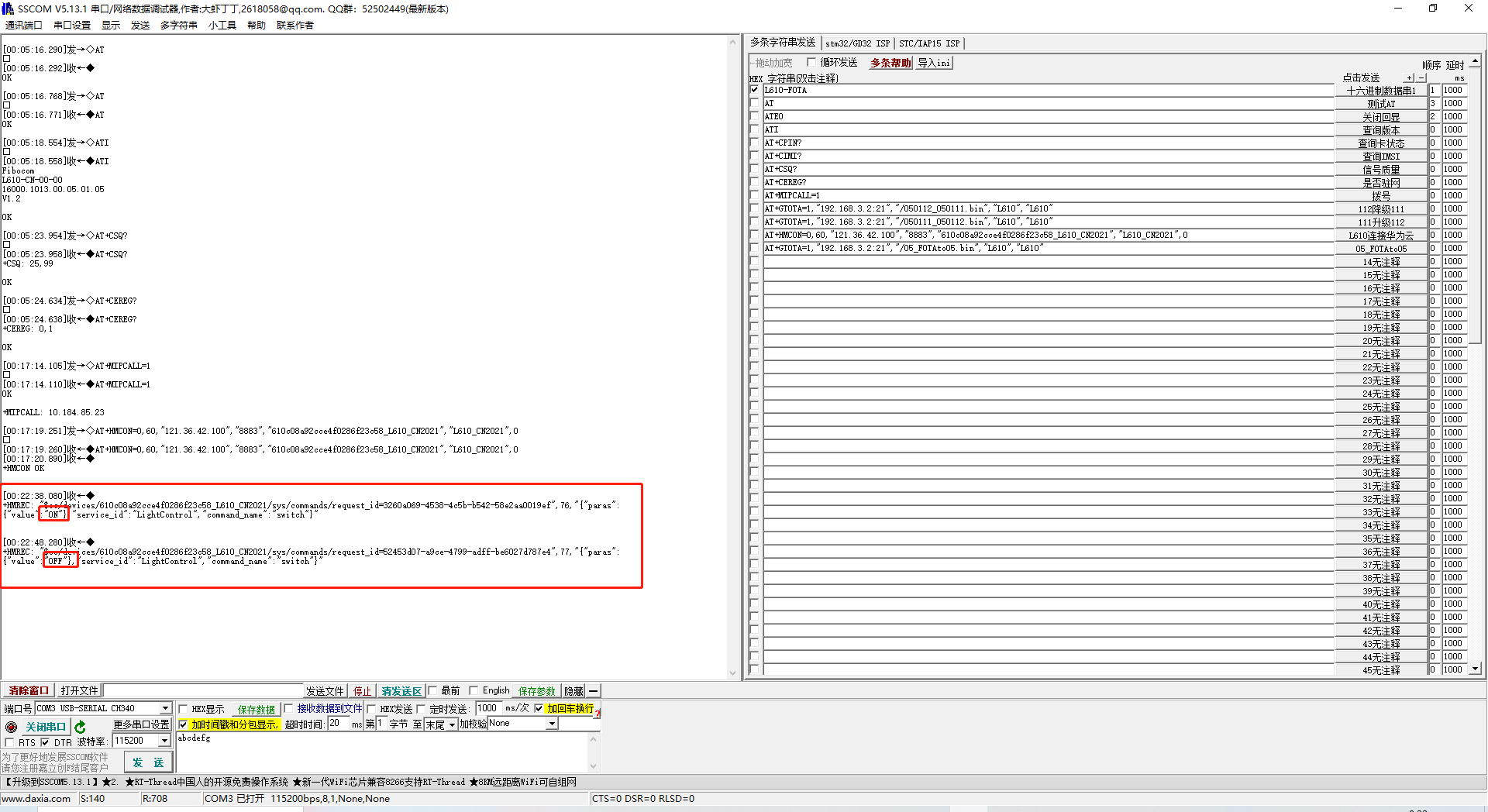Viewport: 1488px width, 812px height.
Task: Click the 保存数据 button
Action: (x=257, y=709)
